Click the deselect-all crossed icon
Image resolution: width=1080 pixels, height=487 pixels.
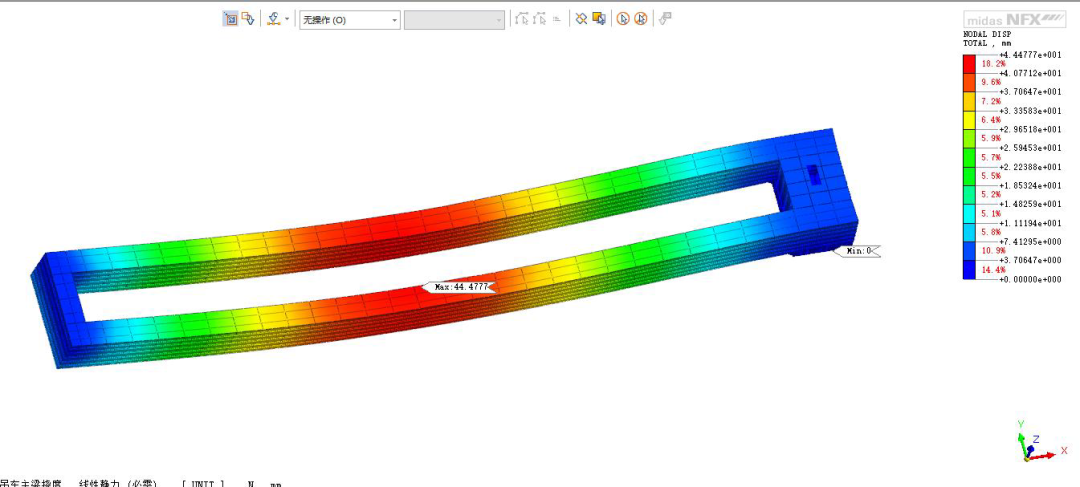tap(581, 19)
